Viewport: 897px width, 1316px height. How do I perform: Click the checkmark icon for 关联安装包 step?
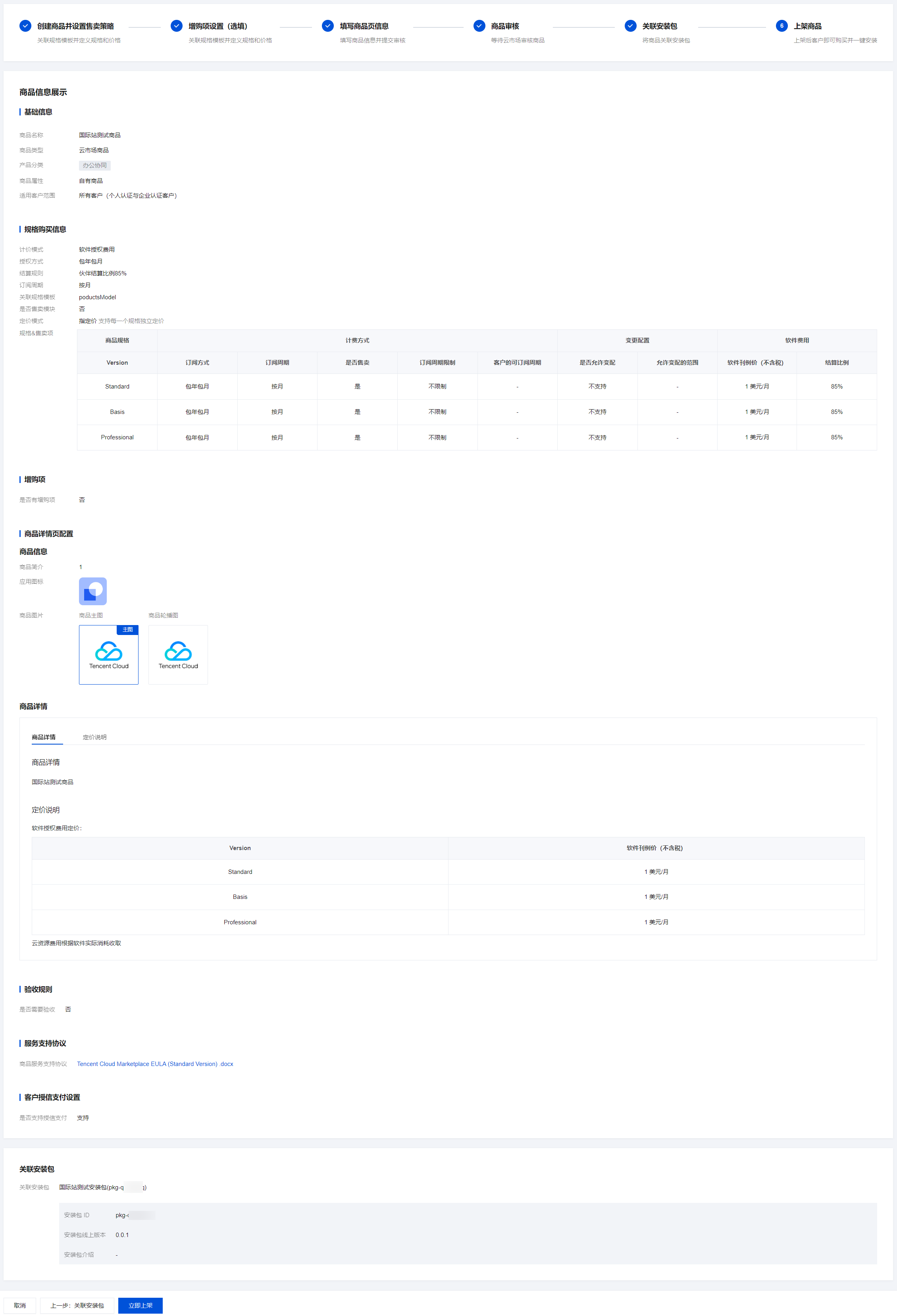630,26
